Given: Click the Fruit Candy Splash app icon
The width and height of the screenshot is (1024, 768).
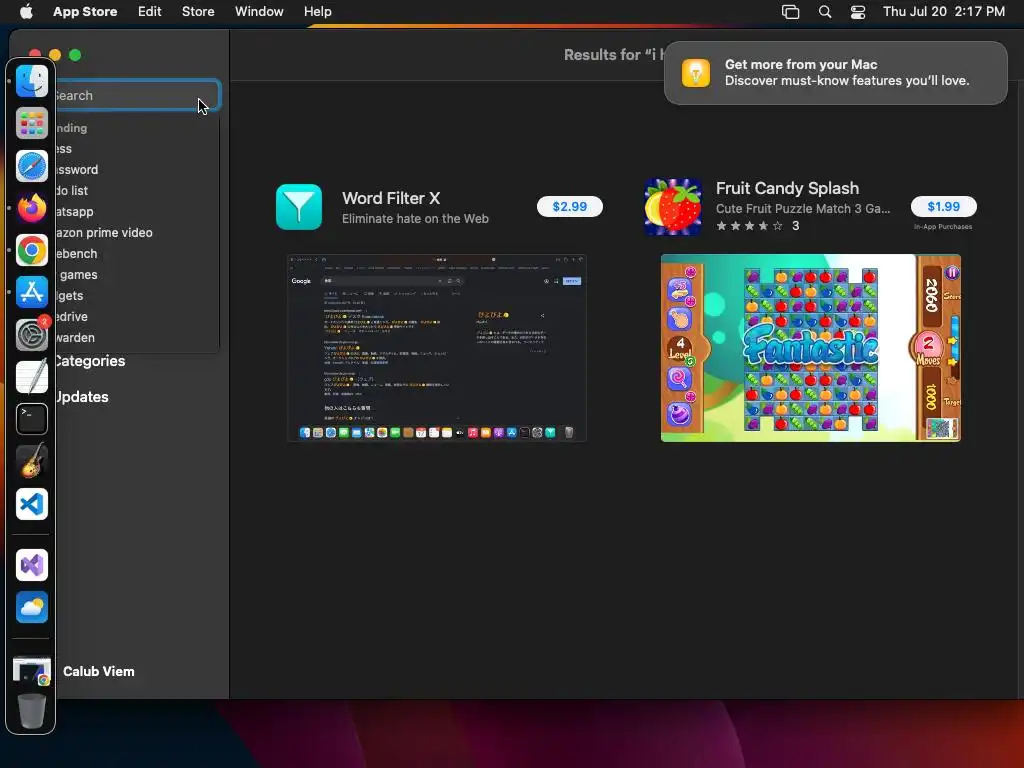Looking at the screenshot, I should tap(673, 207).
